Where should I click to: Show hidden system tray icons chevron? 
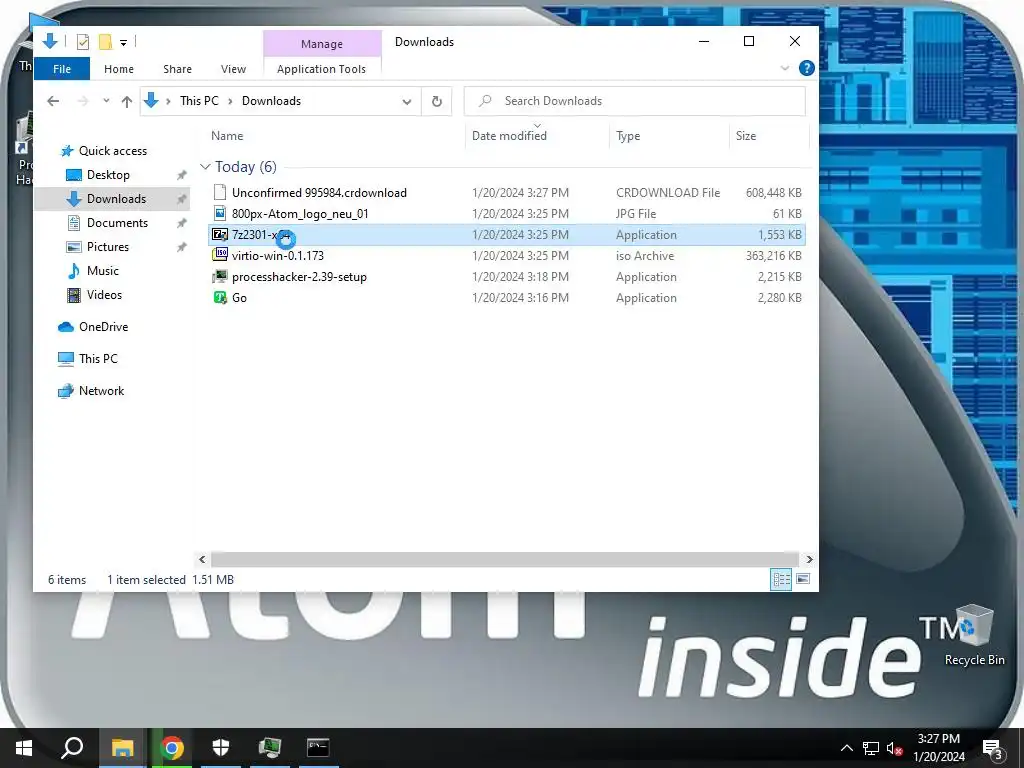point(846,748)
